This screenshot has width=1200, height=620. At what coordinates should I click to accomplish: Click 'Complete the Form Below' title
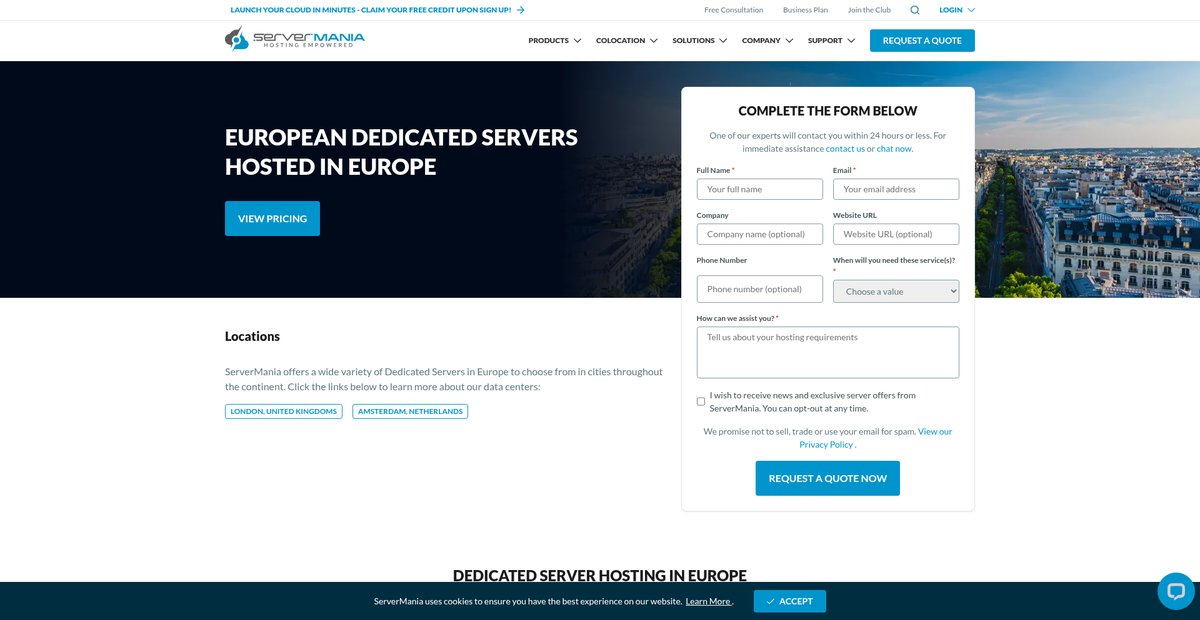[x=828, y=111]
